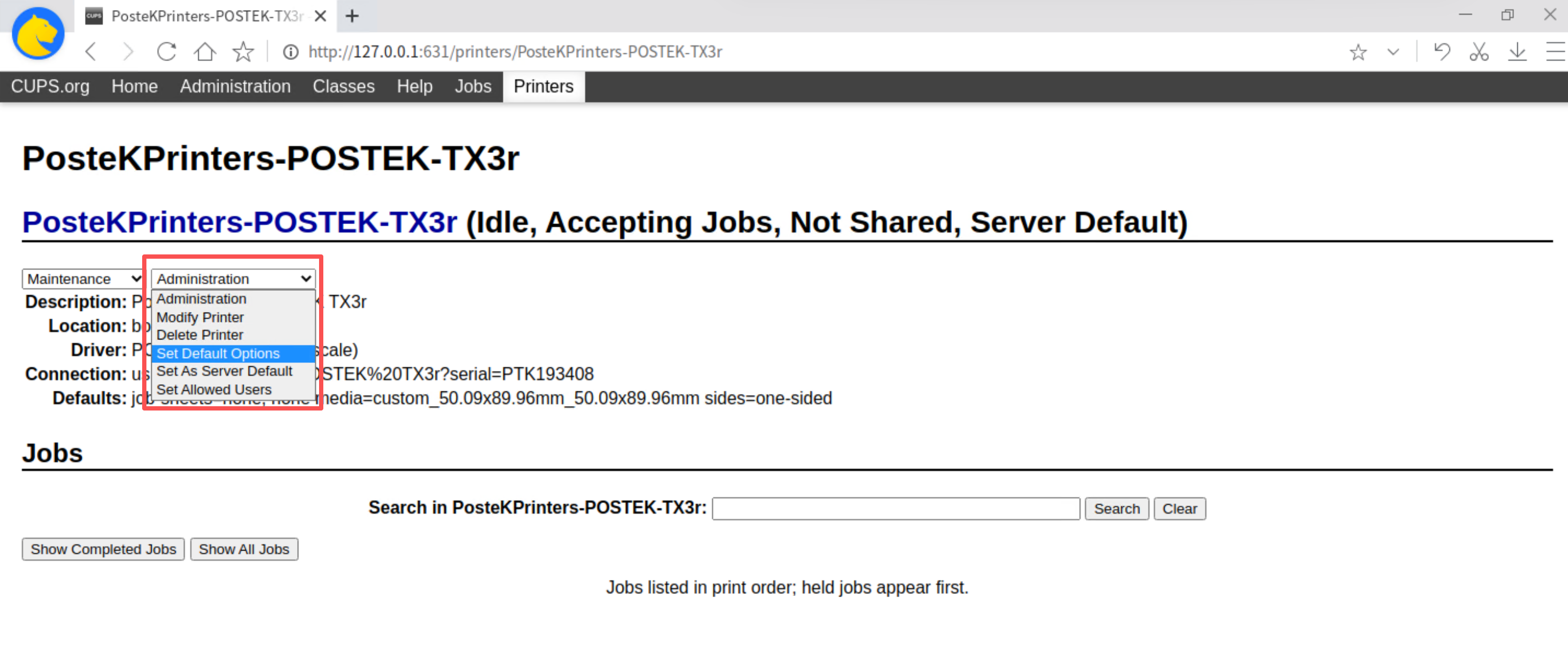Image resolution: width=1568 pixels, height=666 pixels.
Task: Click the address bar URL field
Action: [x=515, y=52]
